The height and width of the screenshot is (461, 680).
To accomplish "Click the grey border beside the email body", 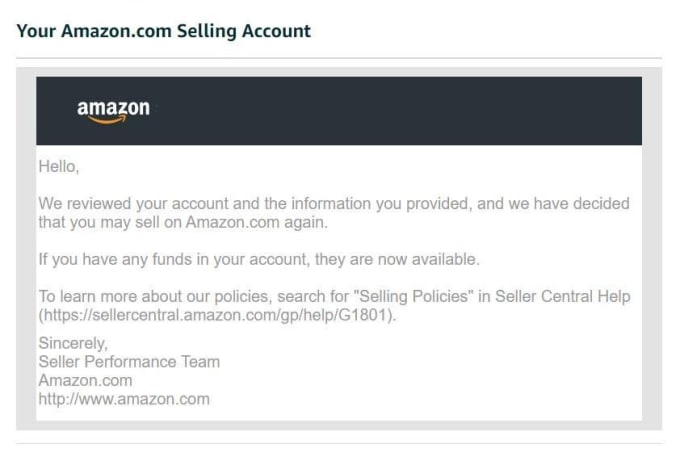I will (x=26, y=248).
